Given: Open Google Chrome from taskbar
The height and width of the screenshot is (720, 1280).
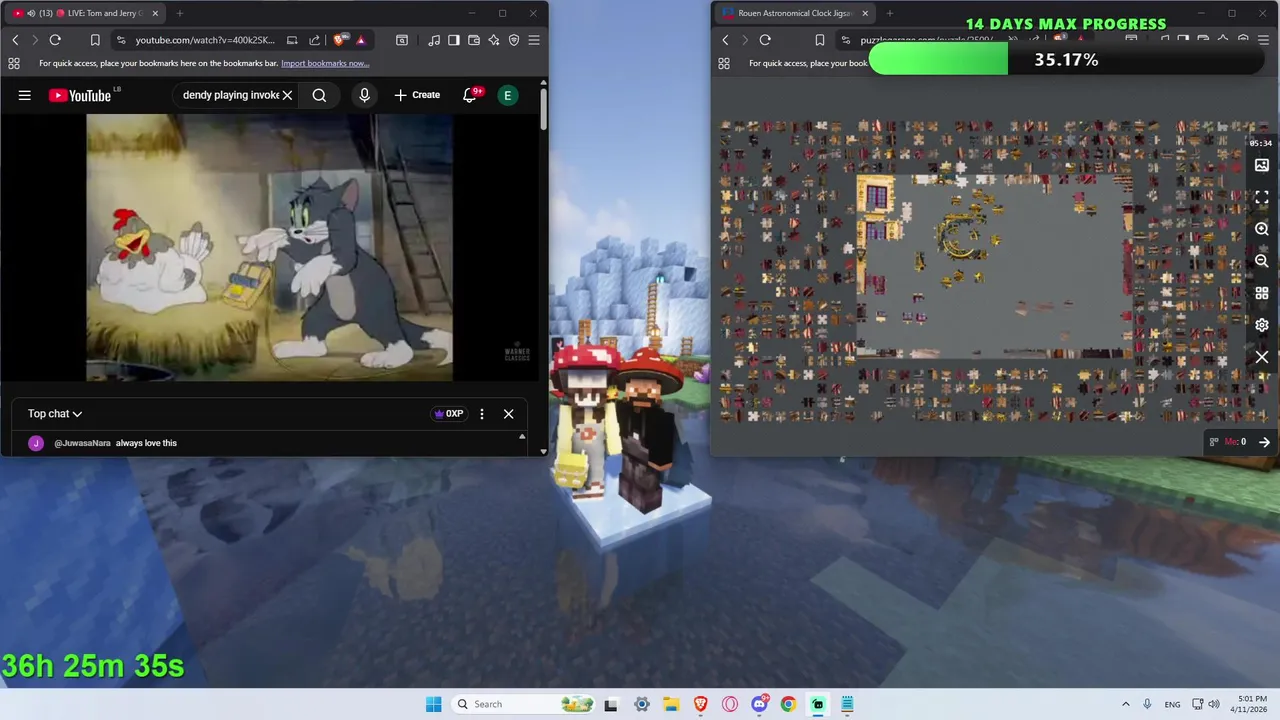Looking at the screenshot, I should coord(788,704).
